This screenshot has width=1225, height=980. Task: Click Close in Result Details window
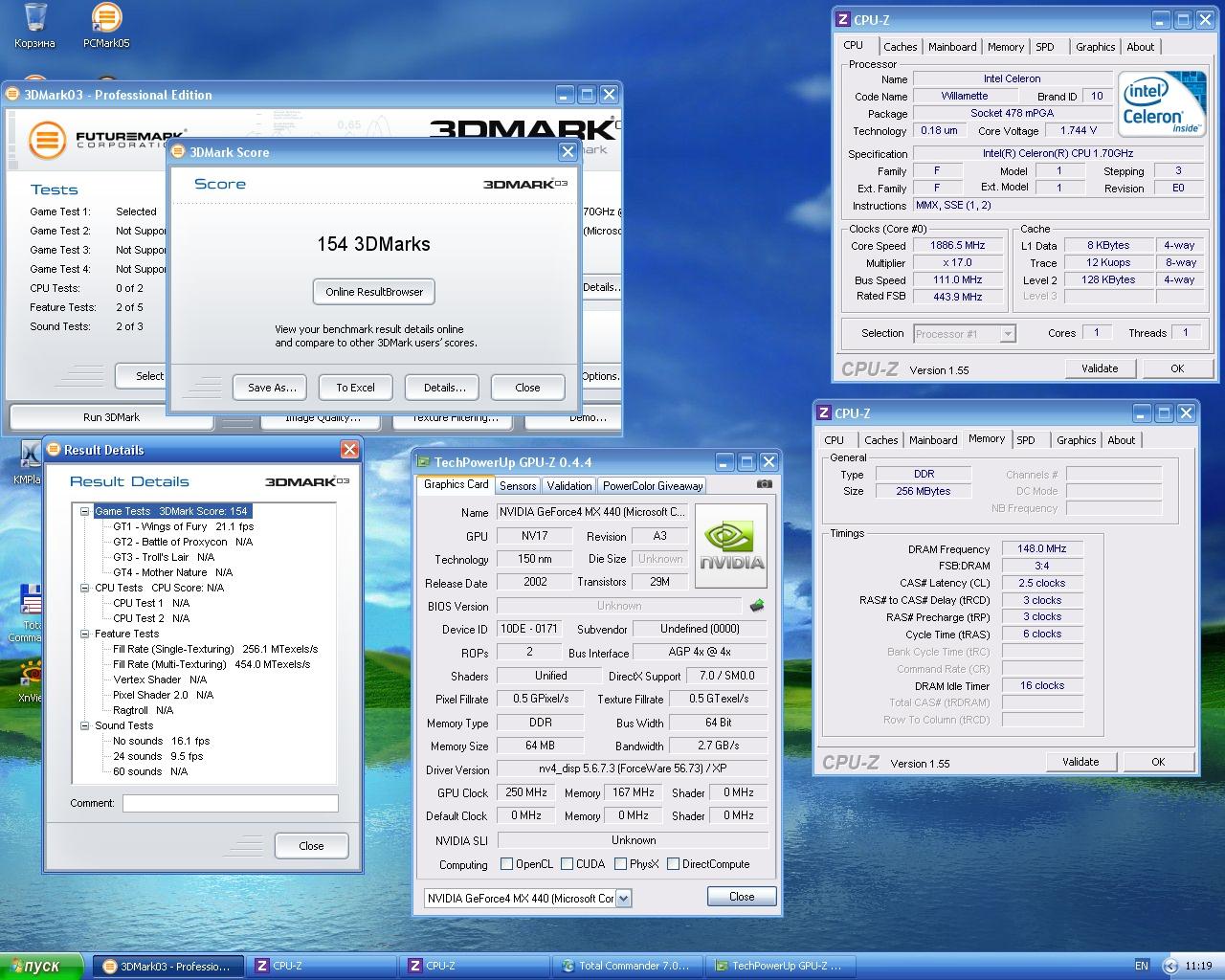tap(311, 846)
